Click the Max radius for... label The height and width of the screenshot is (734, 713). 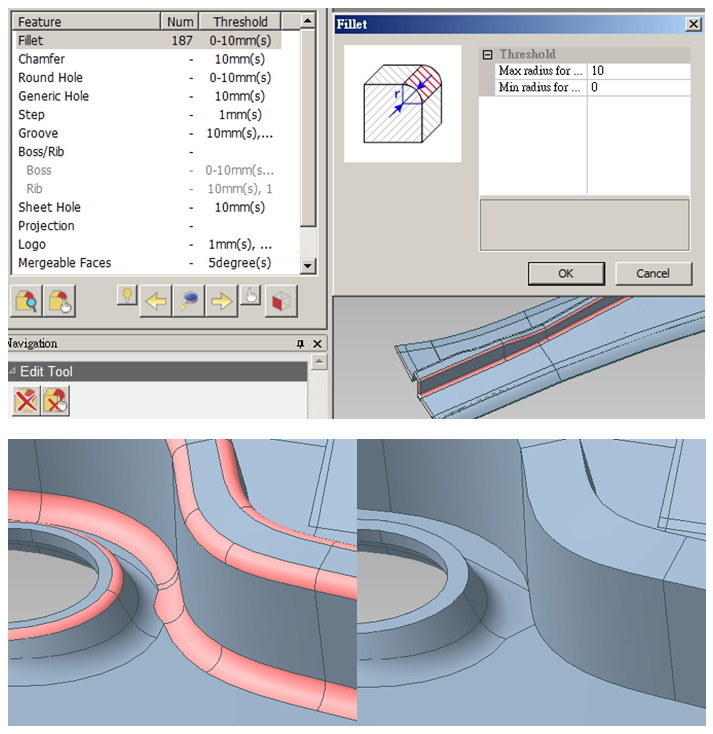click(x=540, y=71)
